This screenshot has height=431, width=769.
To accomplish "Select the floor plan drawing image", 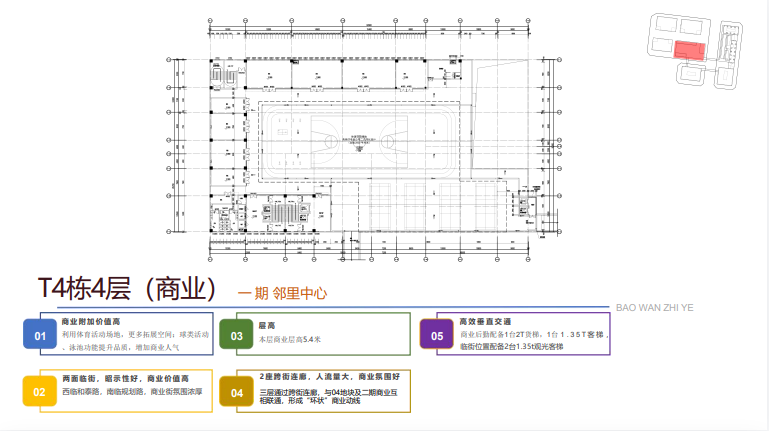I will click(x=364, y=140).
